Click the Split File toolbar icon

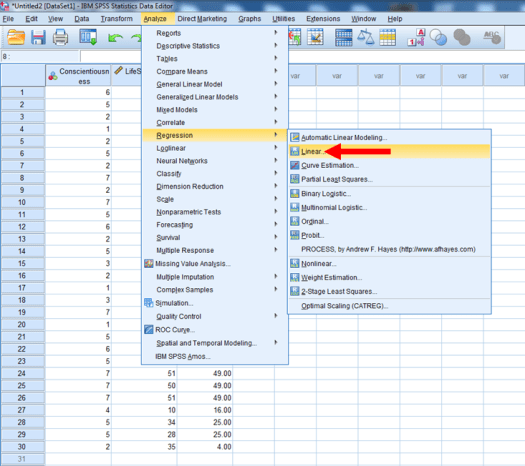(344, 37)
